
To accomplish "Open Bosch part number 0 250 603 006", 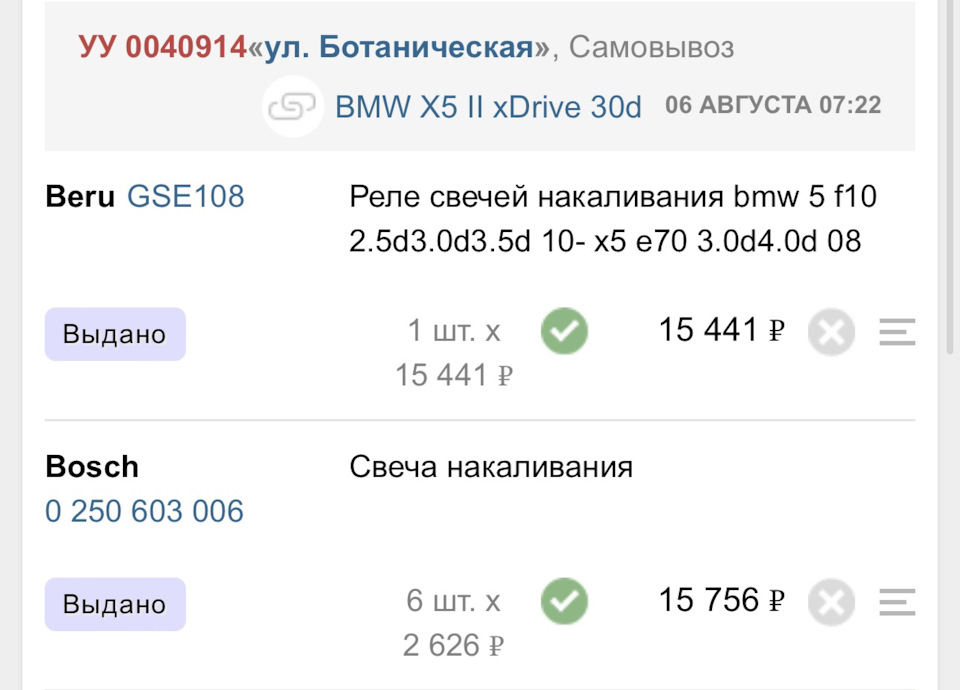I will pos(144,512).
